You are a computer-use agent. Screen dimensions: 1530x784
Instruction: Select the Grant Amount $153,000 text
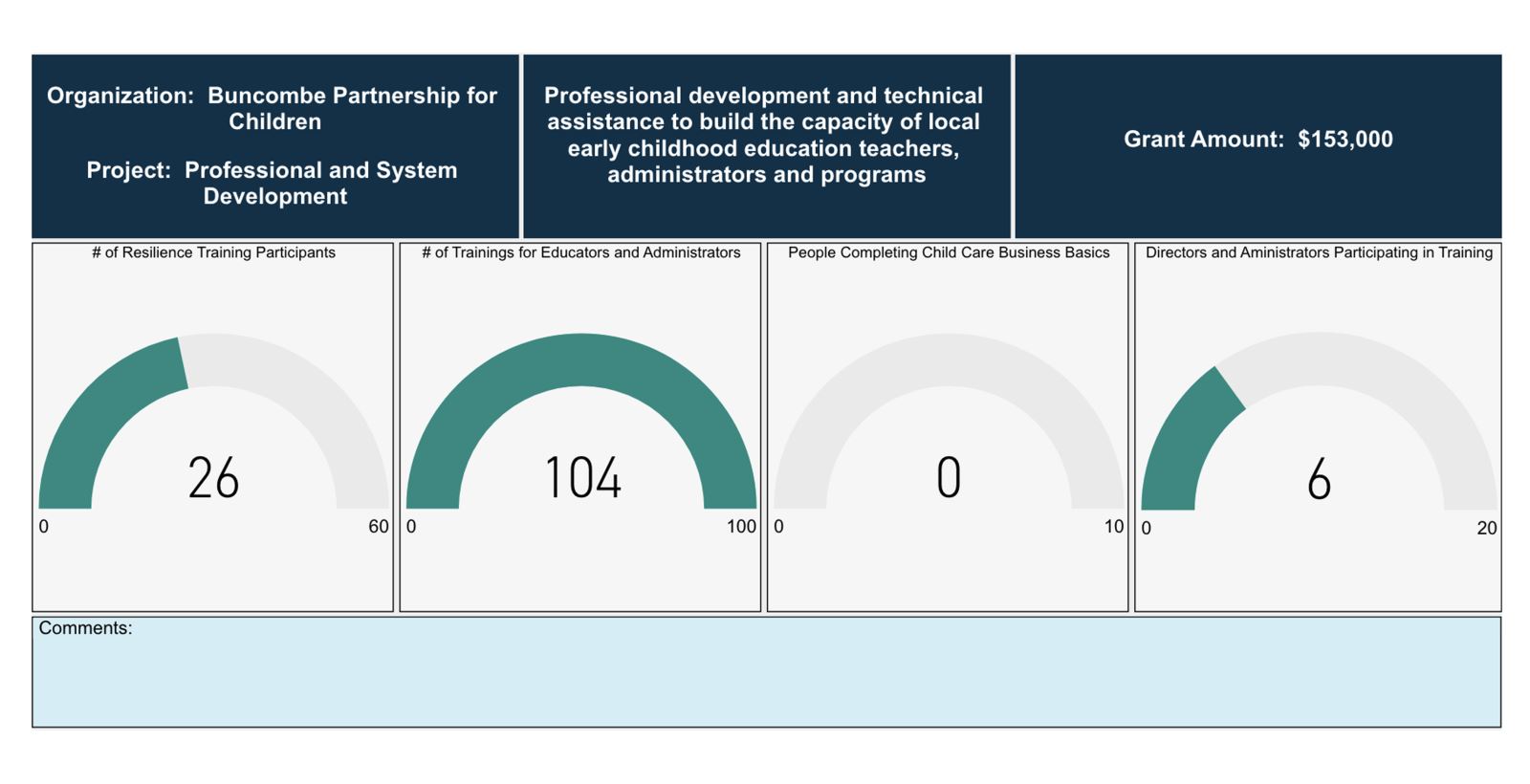(1257, 139)
